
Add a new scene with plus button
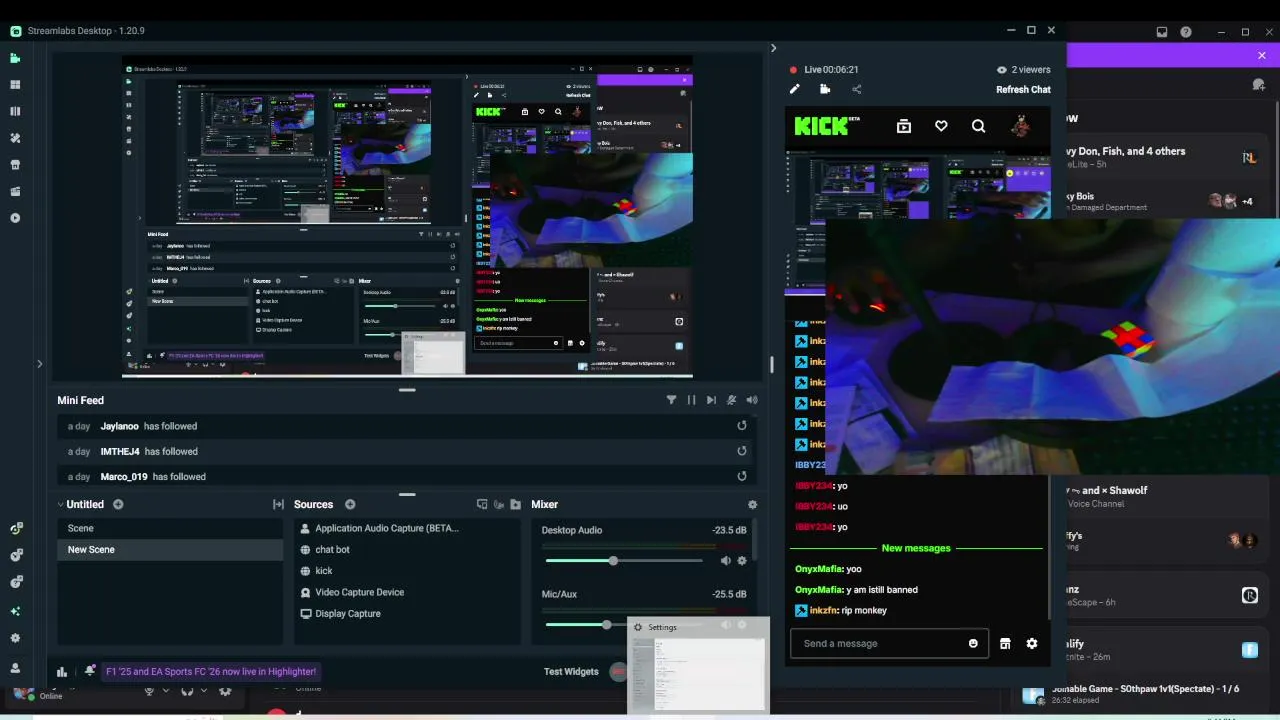(118, 505)
